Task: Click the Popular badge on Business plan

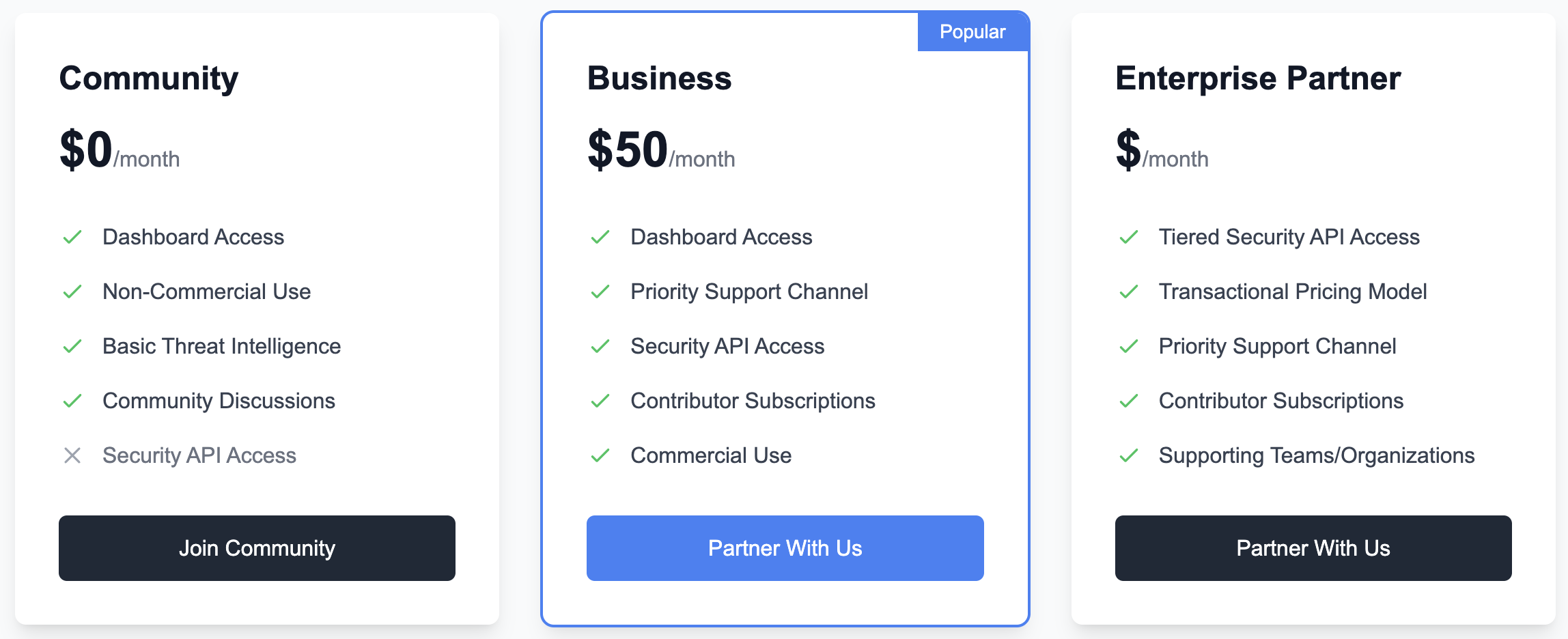Action: click(x=972, y=32)
